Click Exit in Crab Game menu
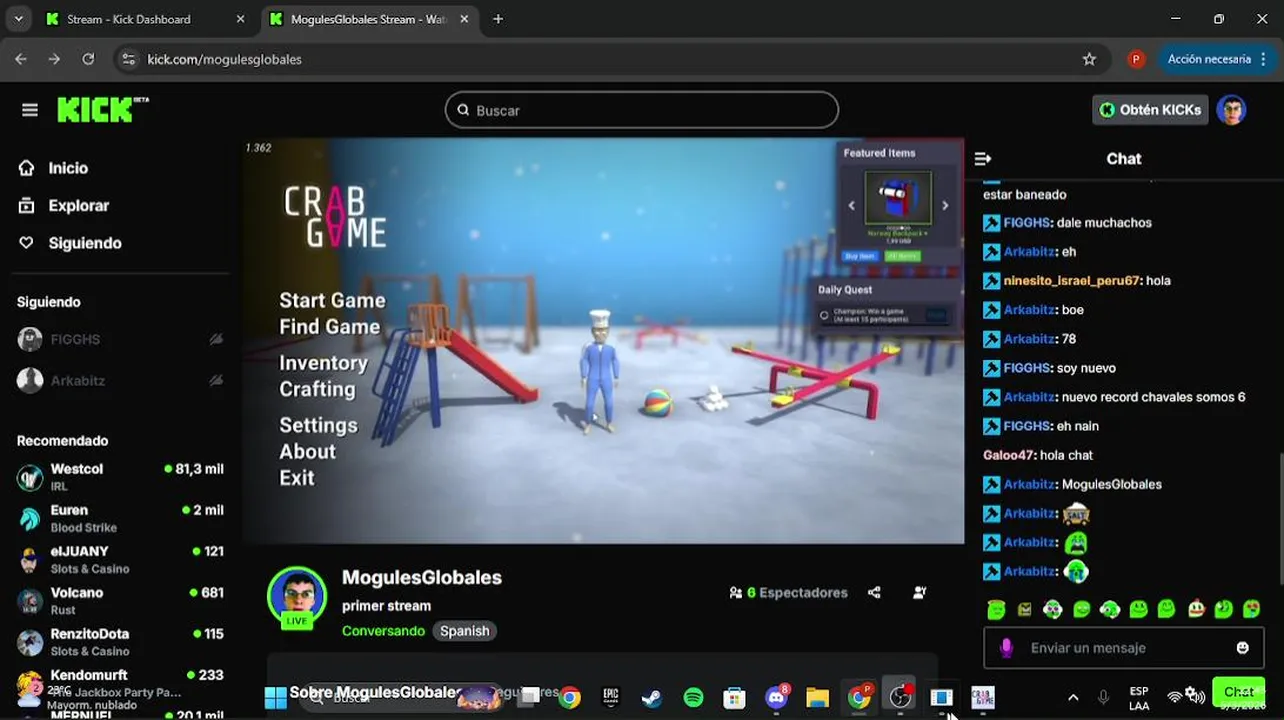The image size is (1284, 720). pos(296,477)
